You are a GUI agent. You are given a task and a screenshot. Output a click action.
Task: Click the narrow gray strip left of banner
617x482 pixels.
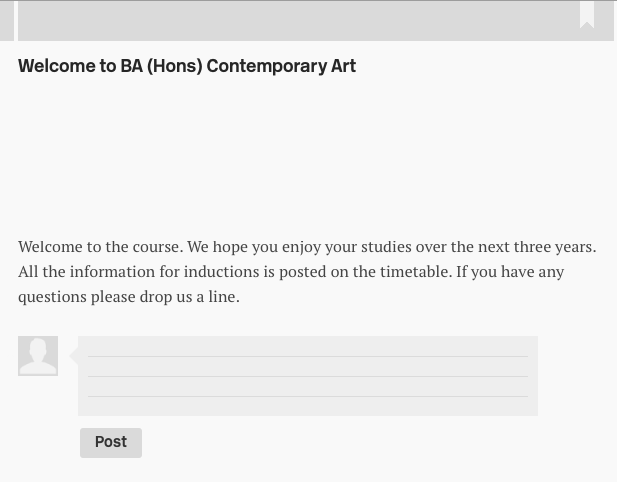click(7, 20)
